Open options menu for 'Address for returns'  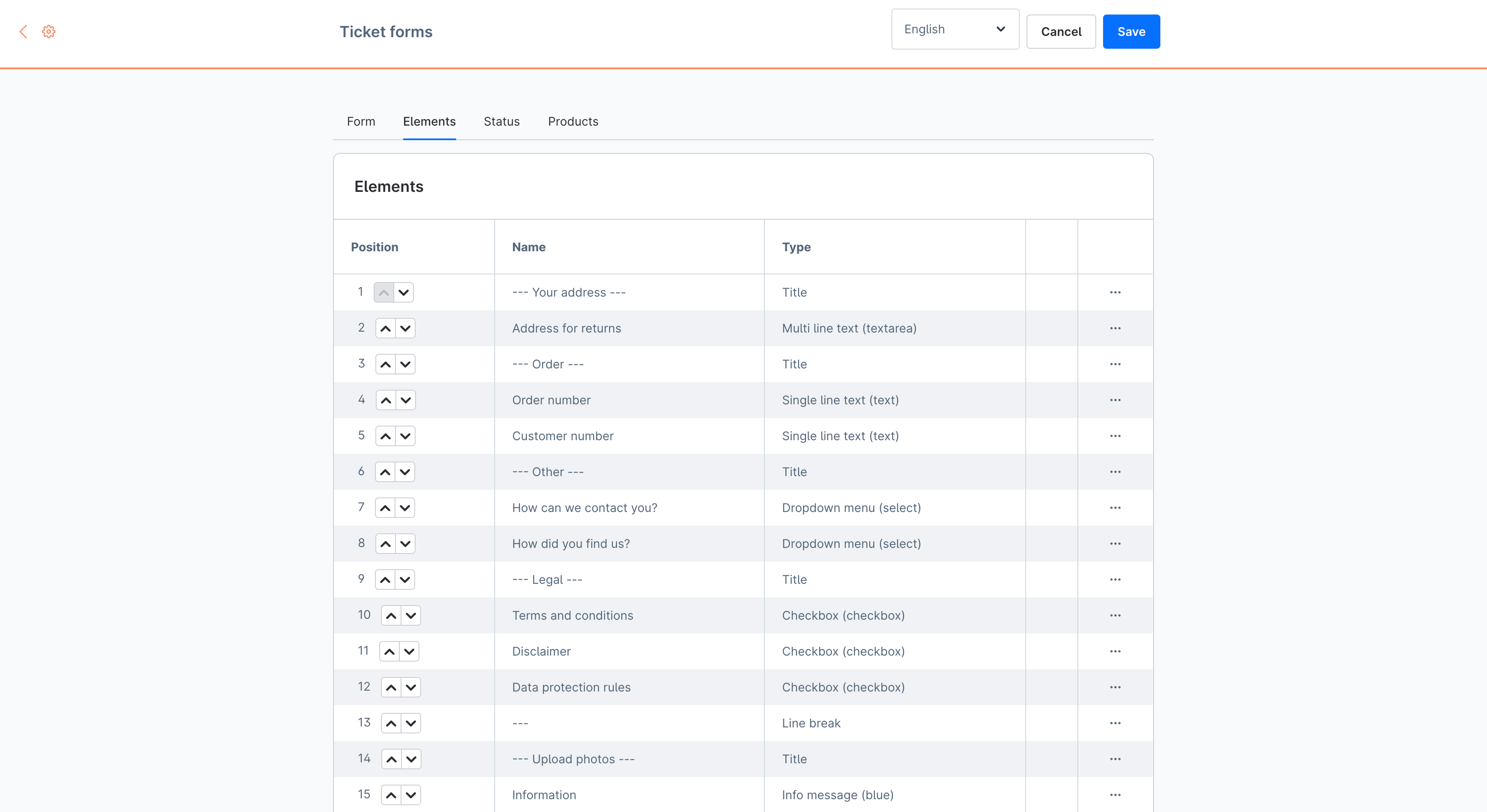click(x=1115, y=328)
